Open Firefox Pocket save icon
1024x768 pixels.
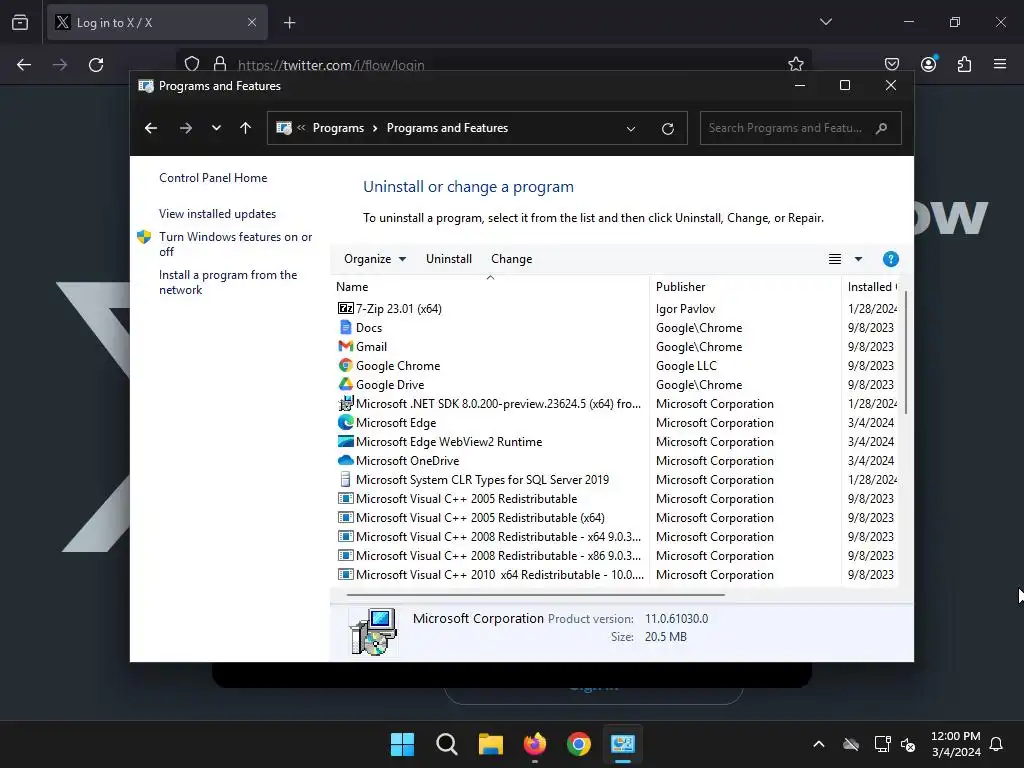tap(891, 64)
